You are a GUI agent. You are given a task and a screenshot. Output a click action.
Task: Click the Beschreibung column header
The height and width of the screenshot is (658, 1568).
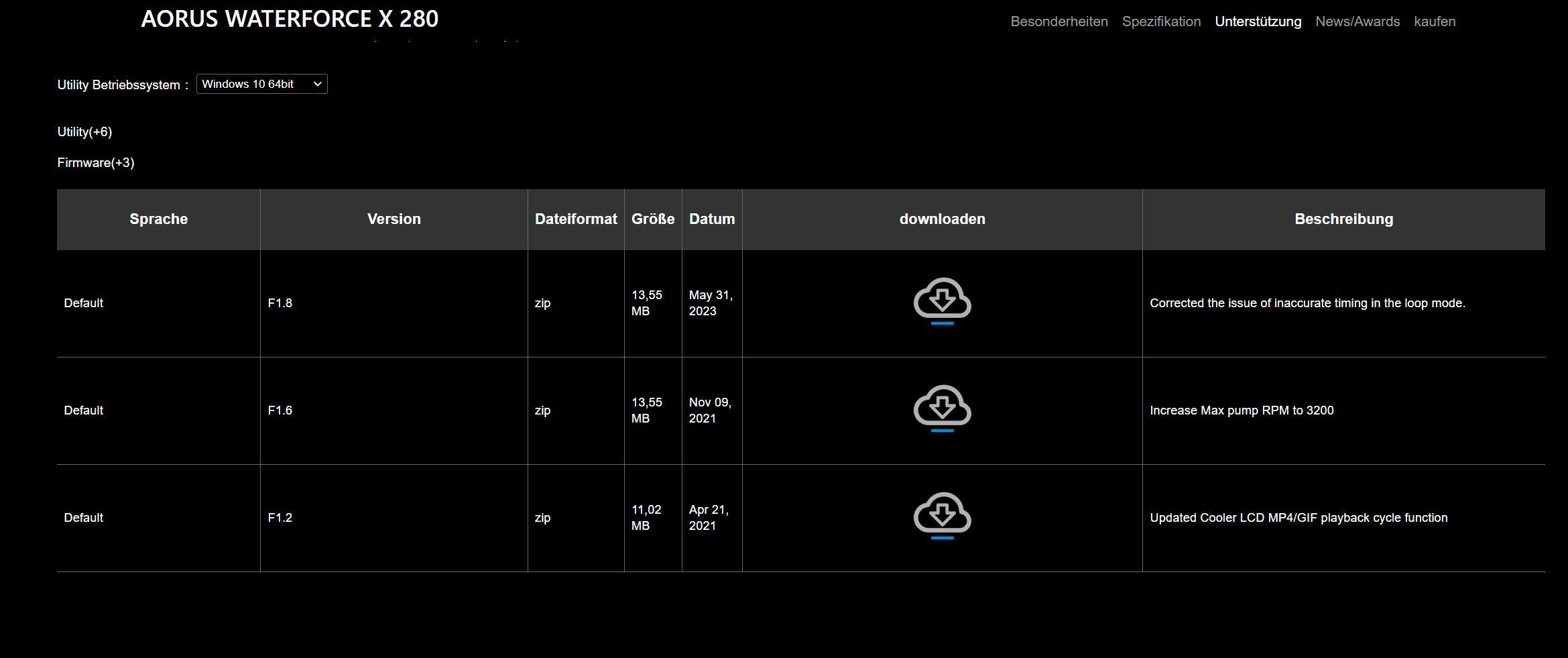click(1343, 219)
